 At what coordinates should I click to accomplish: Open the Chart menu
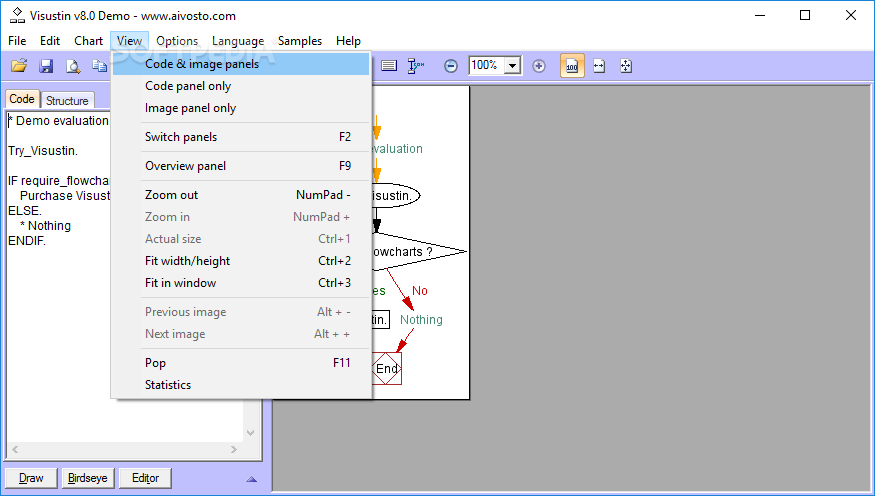[x=88, y=41]
